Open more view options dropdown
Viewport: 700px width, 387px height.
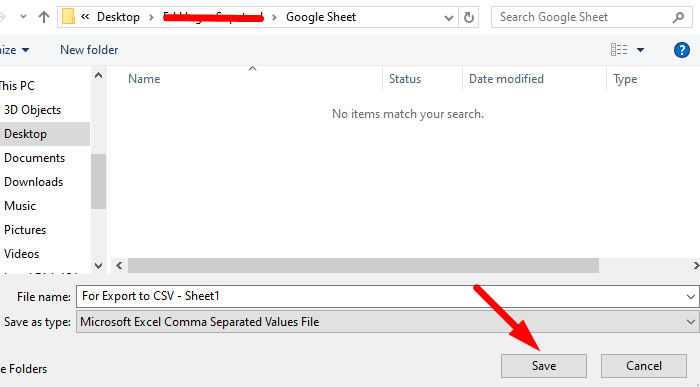[640, 50]
